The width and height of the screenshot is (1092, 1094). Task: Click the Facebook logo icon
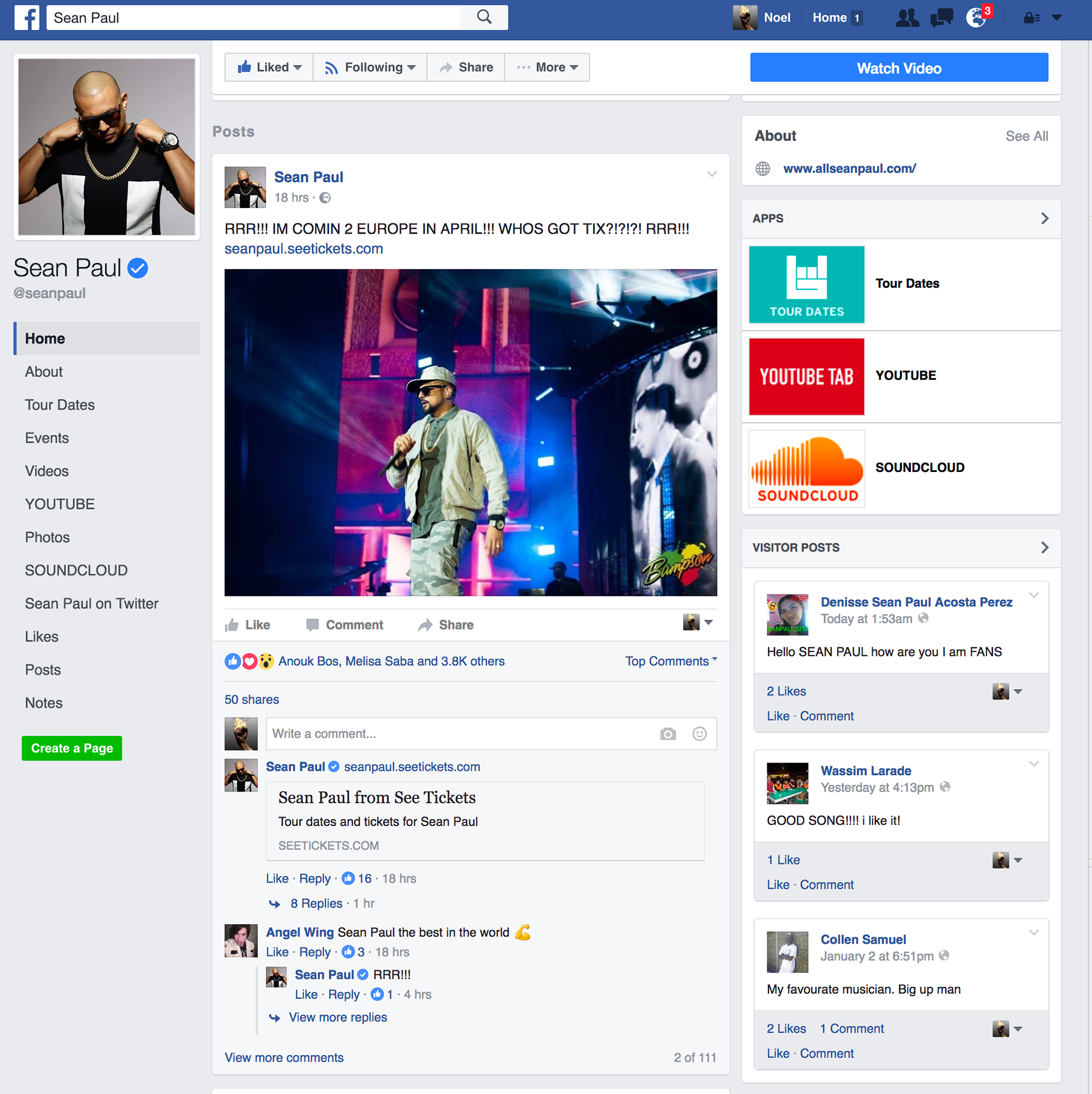click(x=27, y=18)
